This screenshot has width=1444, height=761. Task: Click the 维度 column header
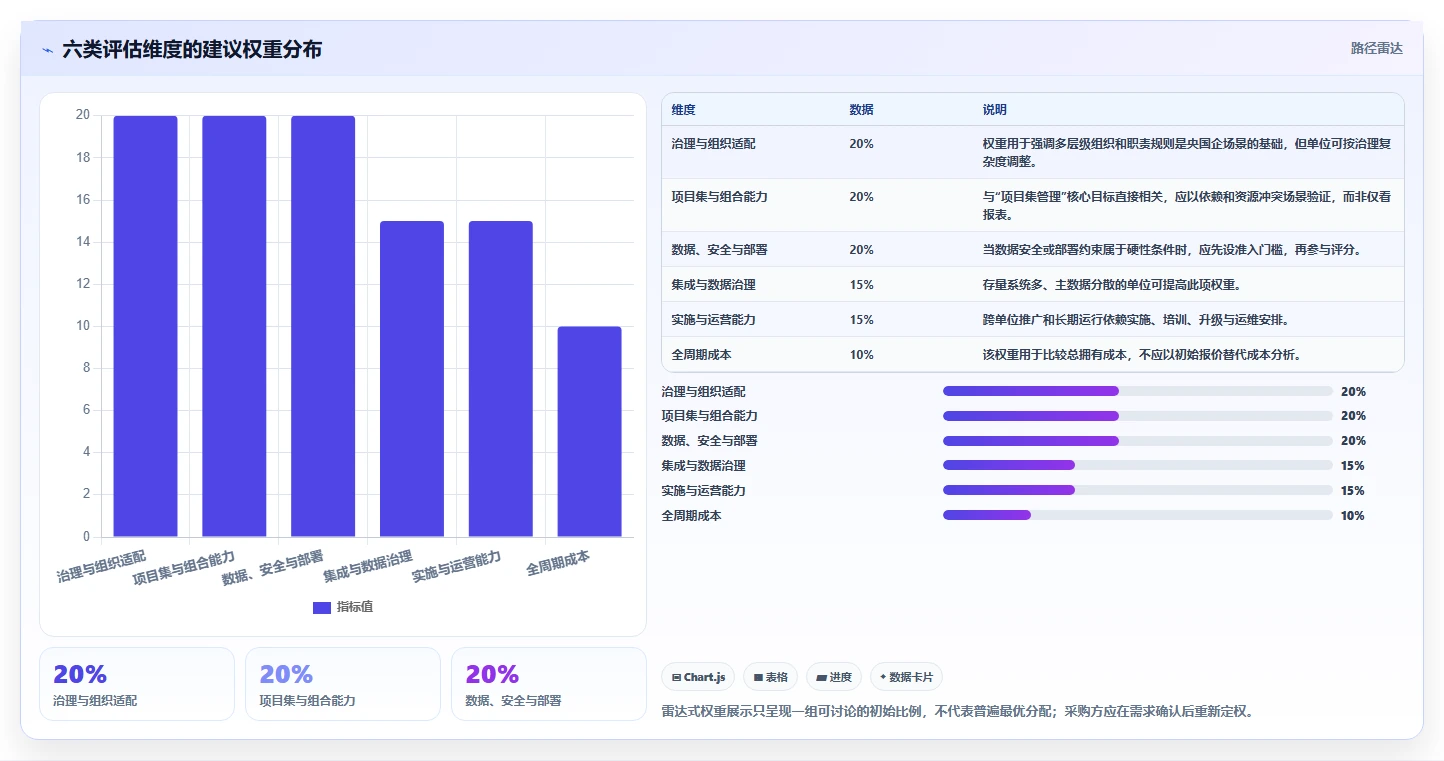[x=684, y=109]
